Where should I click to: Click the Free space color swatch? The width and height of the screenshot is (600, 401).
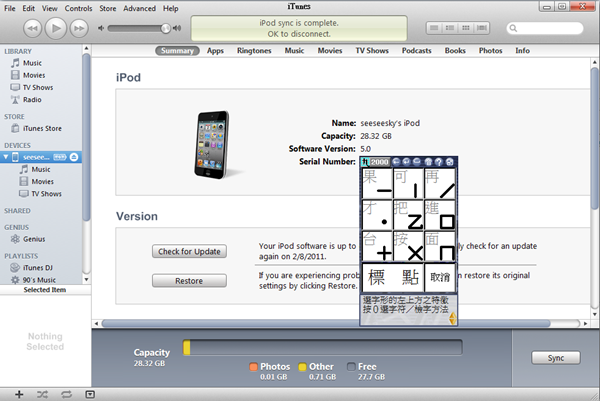[351, 367]
